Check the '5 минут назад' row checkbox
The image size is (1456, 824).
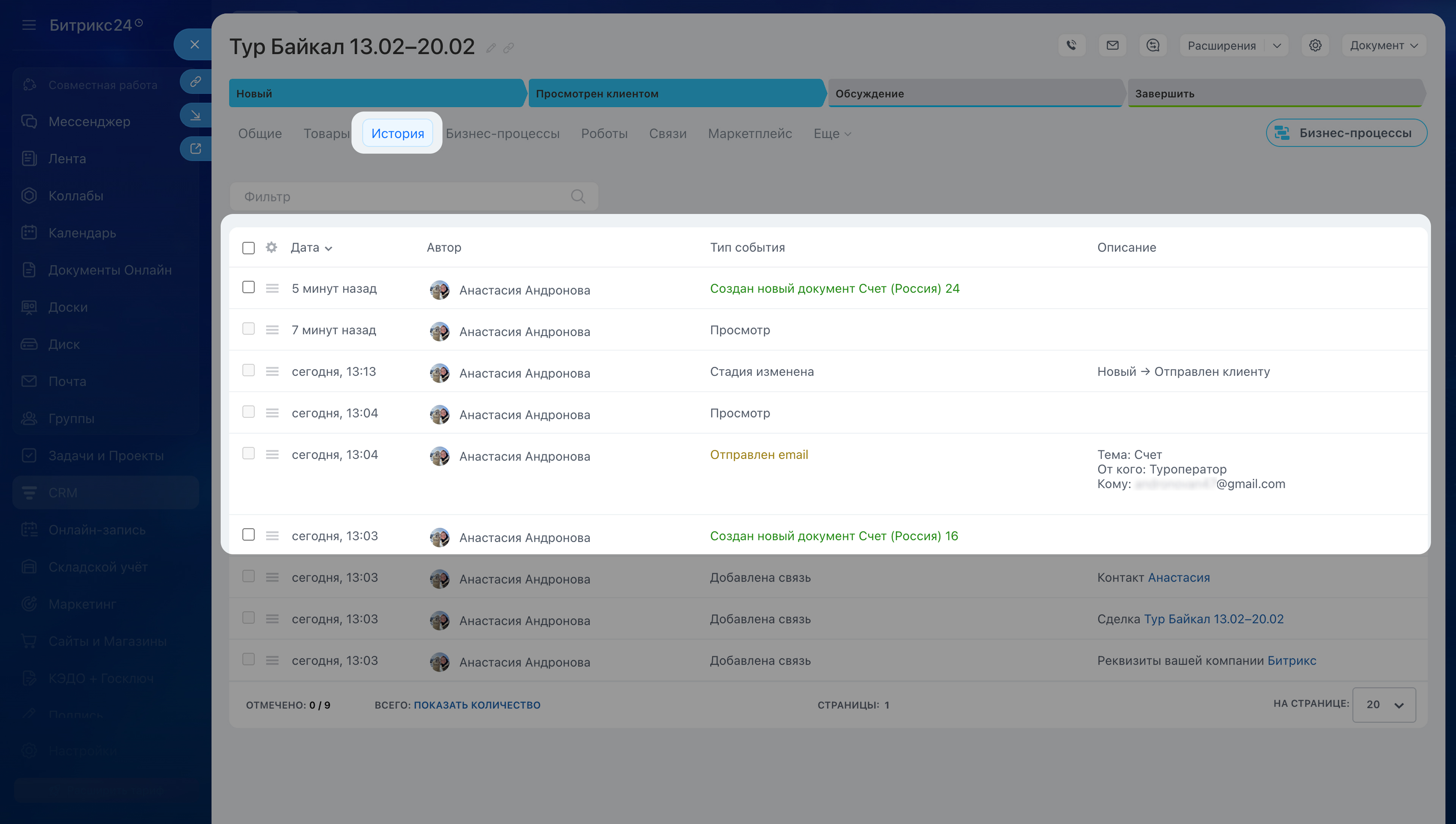[x=248, y=288]
